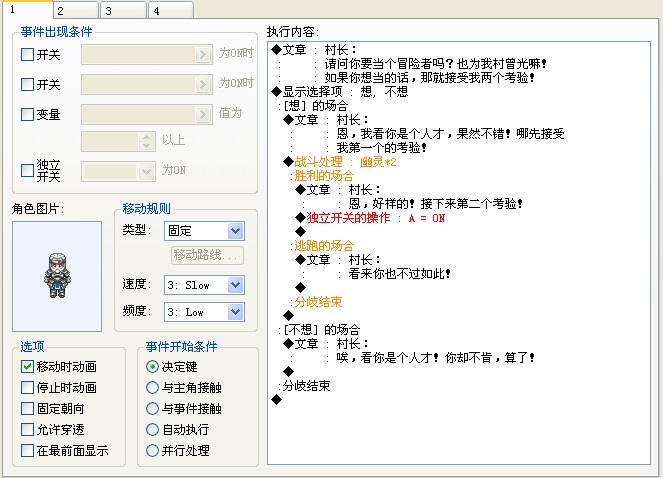Uncheck the 移动时动画 option
The image size is (663, 478).
(x=27, y=366)
